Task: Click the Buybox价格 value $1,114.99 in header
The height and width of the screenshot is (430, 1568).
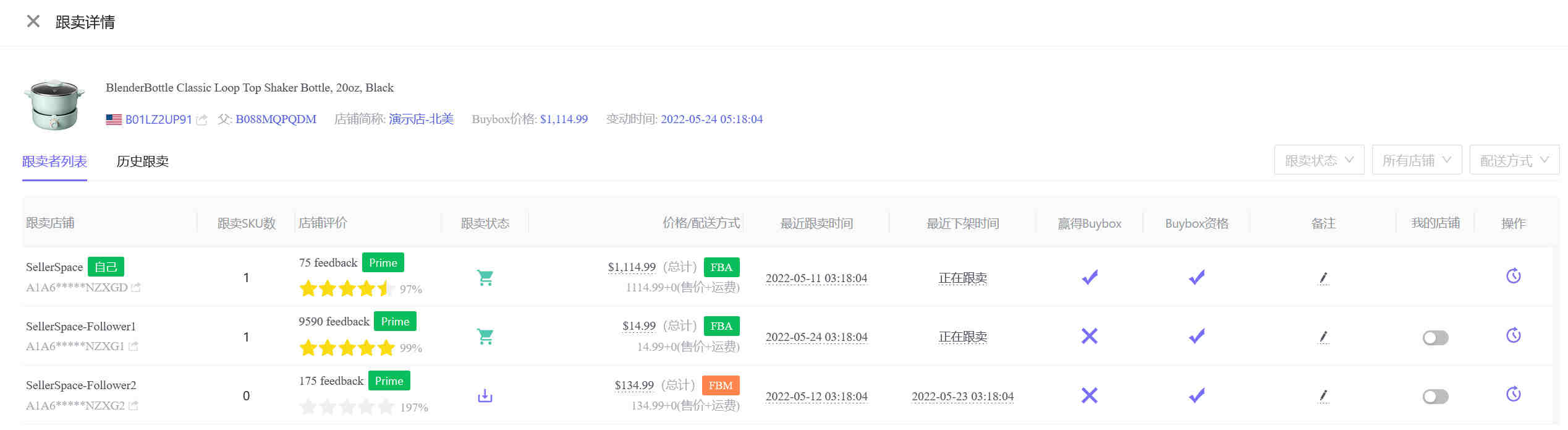Action: tap(564, 119)
